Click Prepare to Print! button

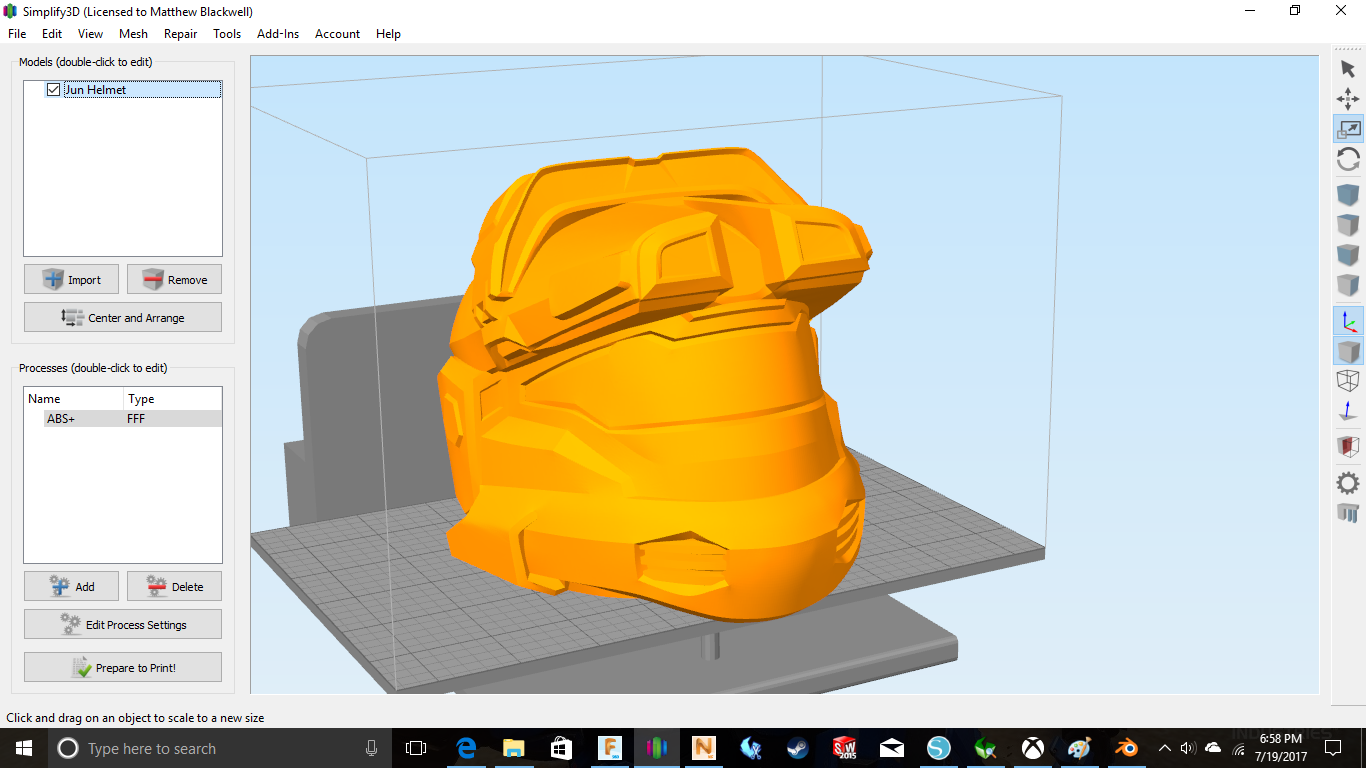click(123, 667)
